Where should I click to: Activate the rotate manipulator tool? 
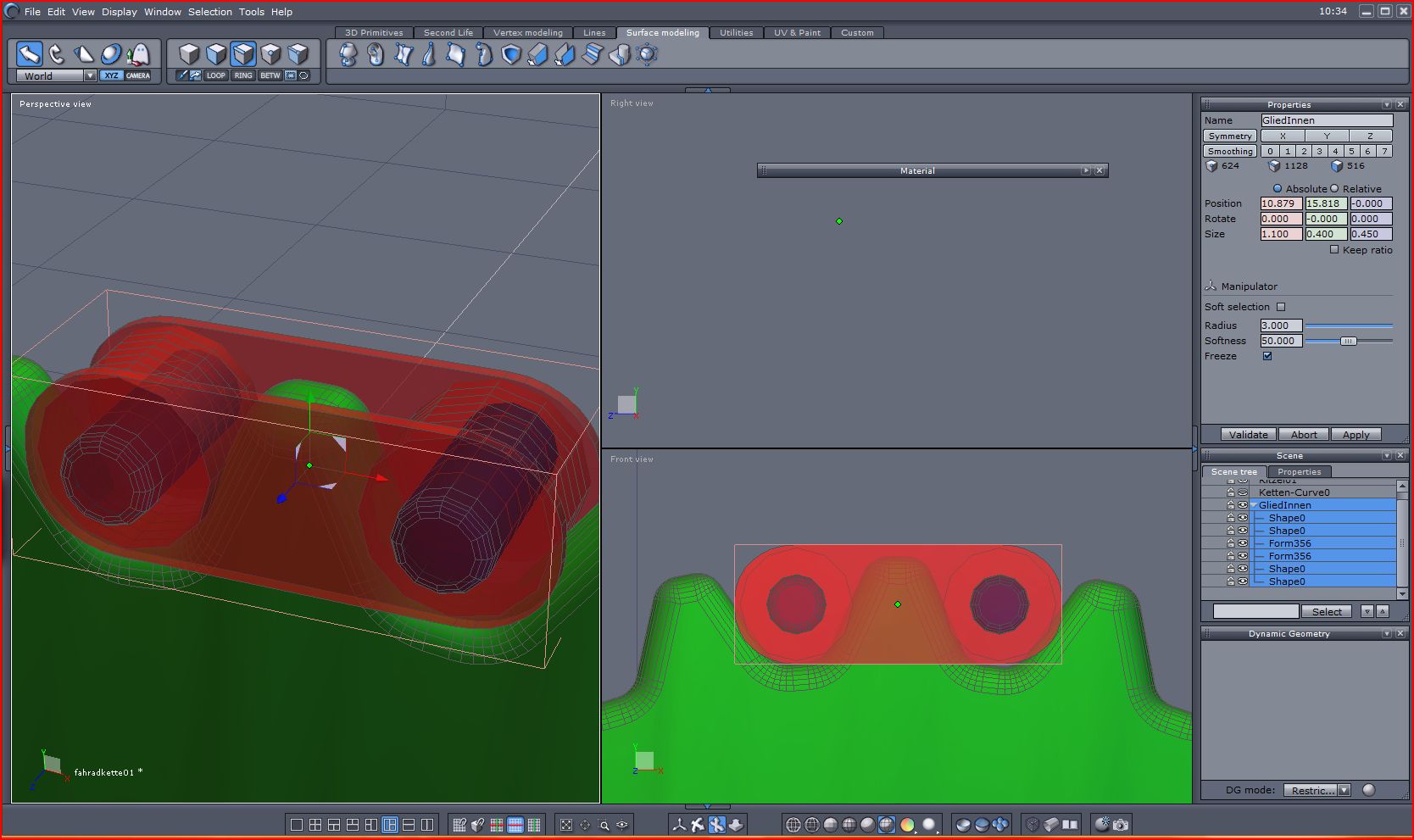[56, 54]
